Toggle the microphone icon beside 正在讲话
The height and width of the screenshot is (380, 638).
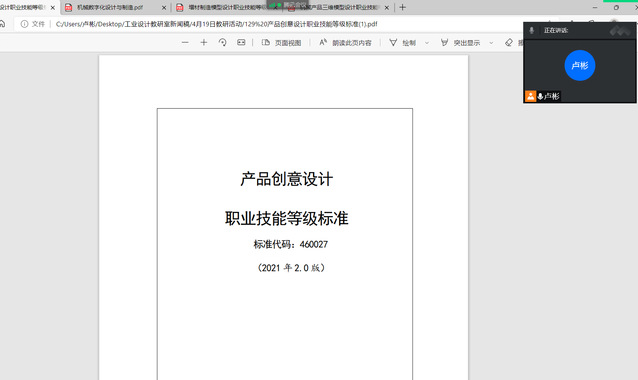531,30
